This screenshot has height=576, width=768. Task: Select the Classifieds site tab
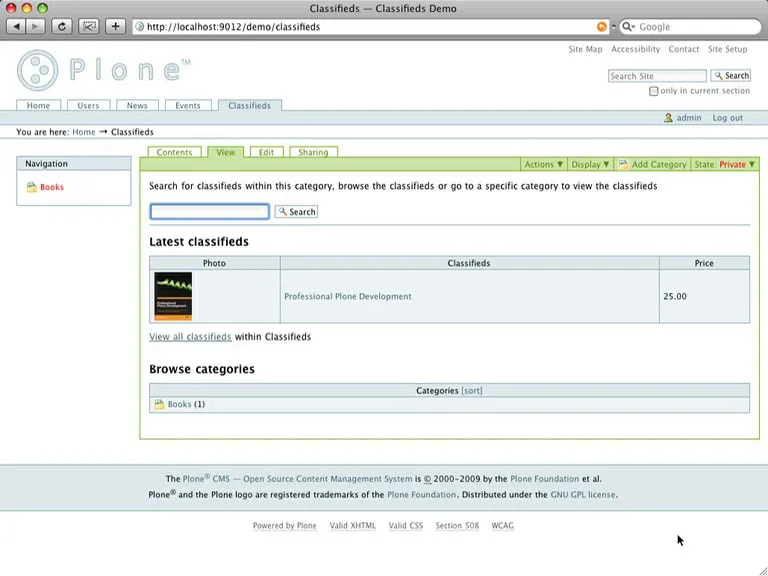249,106
